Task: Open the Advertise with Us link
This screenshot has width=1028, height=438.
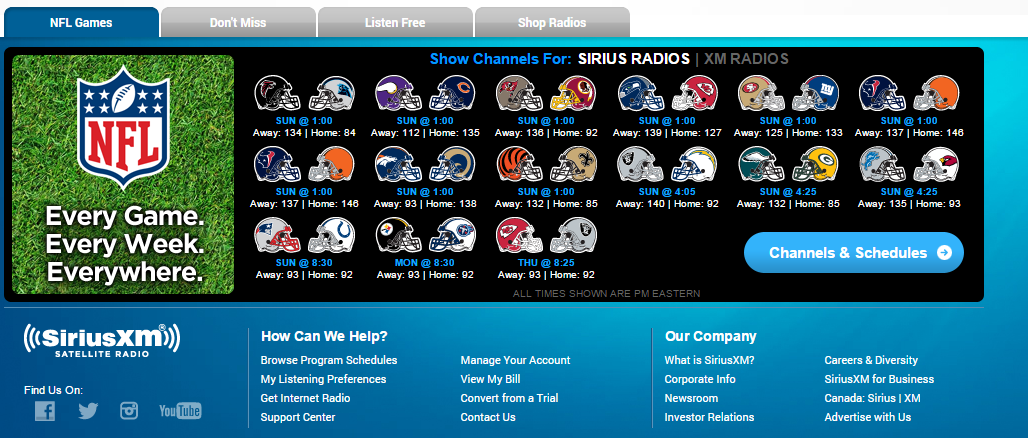Action: click(868, 417)
